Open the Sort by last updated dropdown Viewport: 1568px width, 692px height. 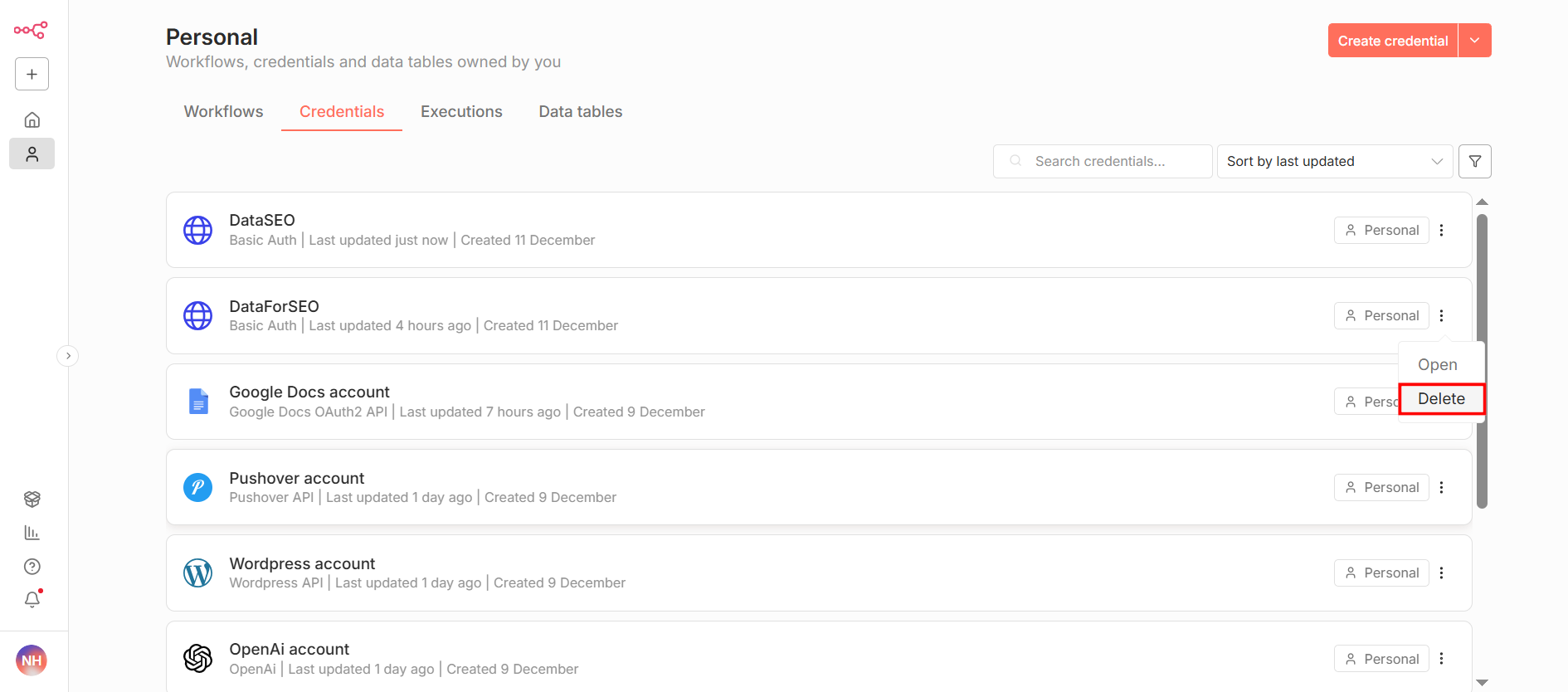[1334, 162]
